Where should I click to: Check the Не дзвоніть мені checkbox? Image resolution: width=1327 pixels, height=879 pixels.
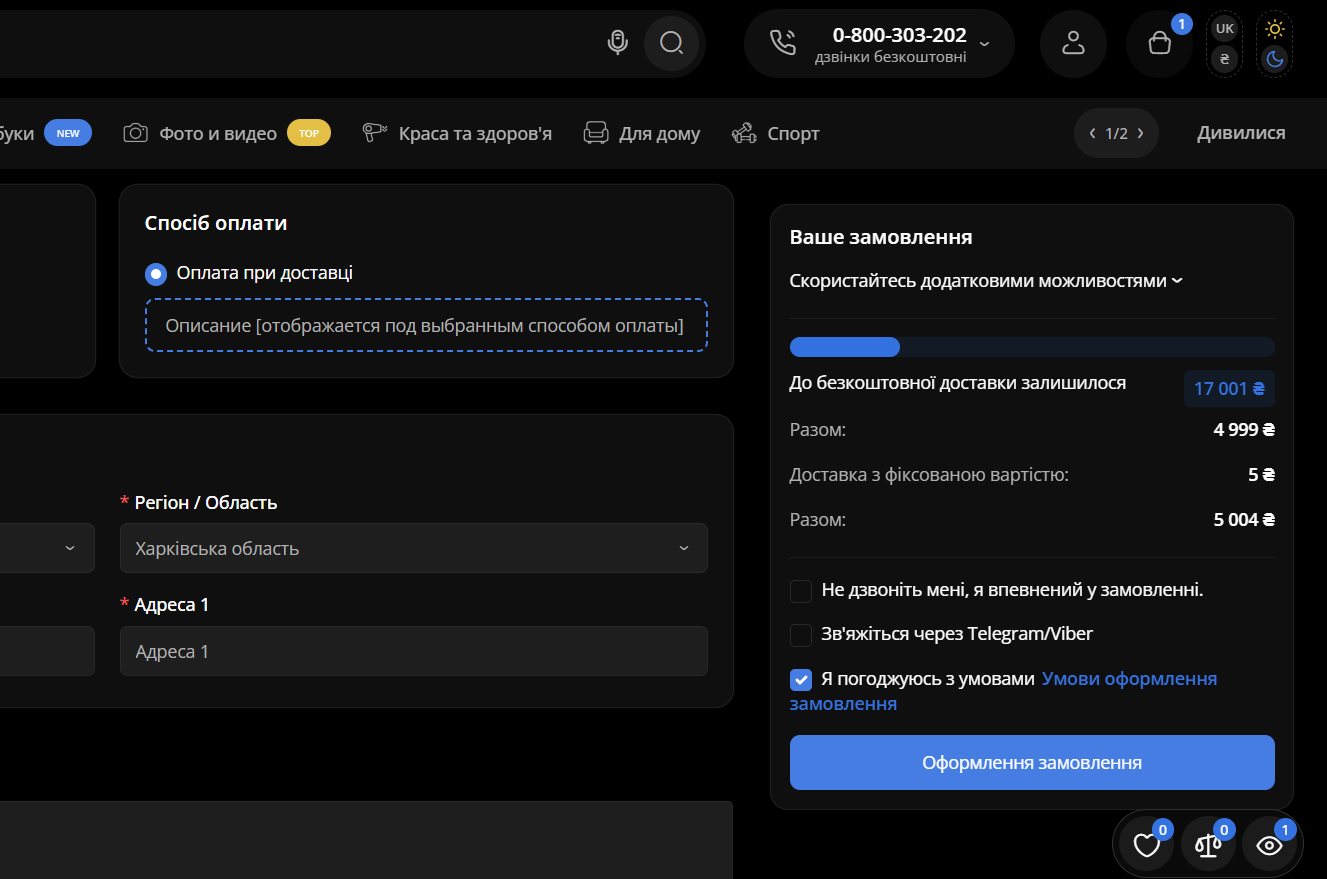coord(801,591)
